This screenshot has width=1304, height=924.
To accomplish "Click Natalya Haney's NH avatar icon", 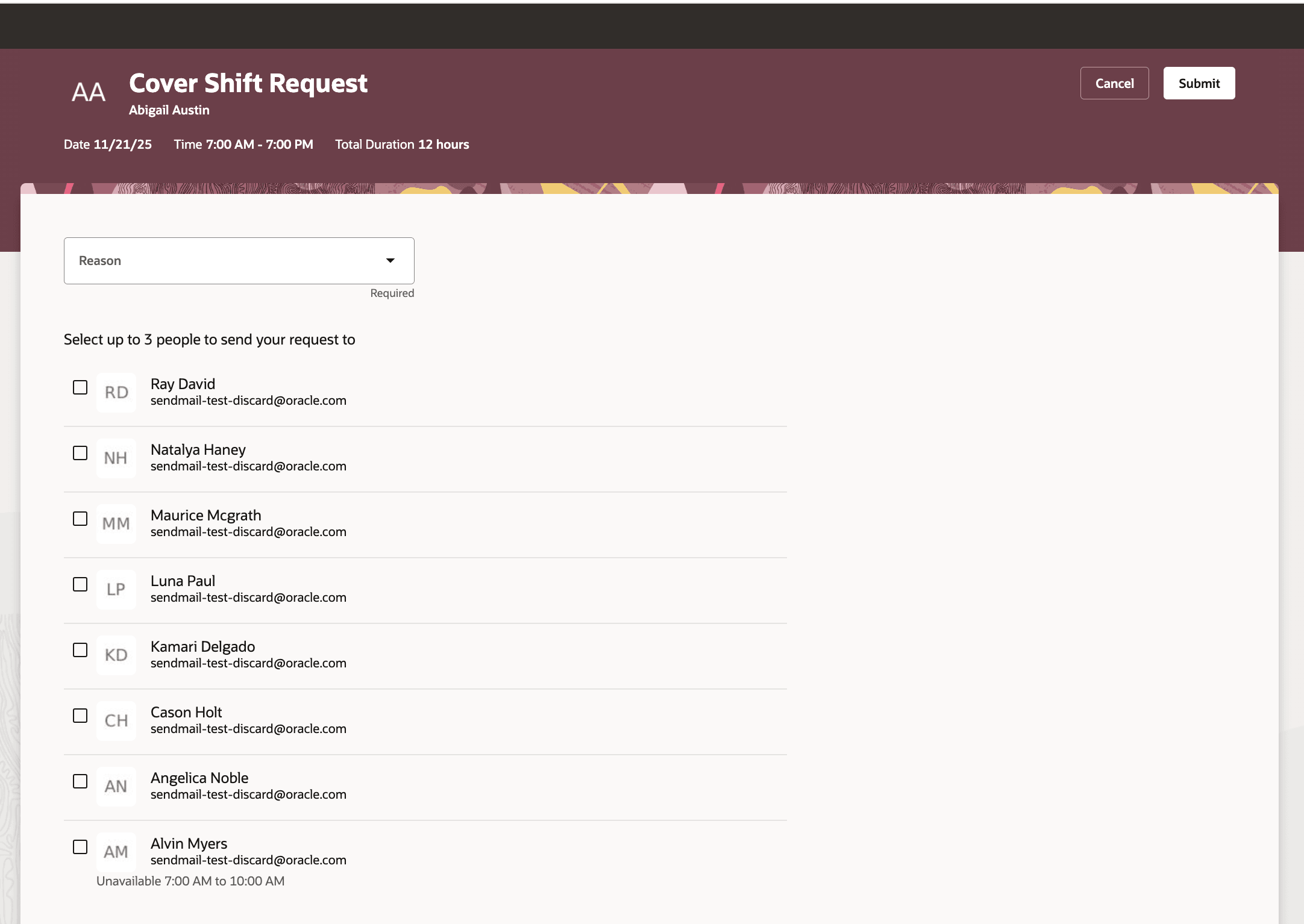I will [x=116, y=458].
